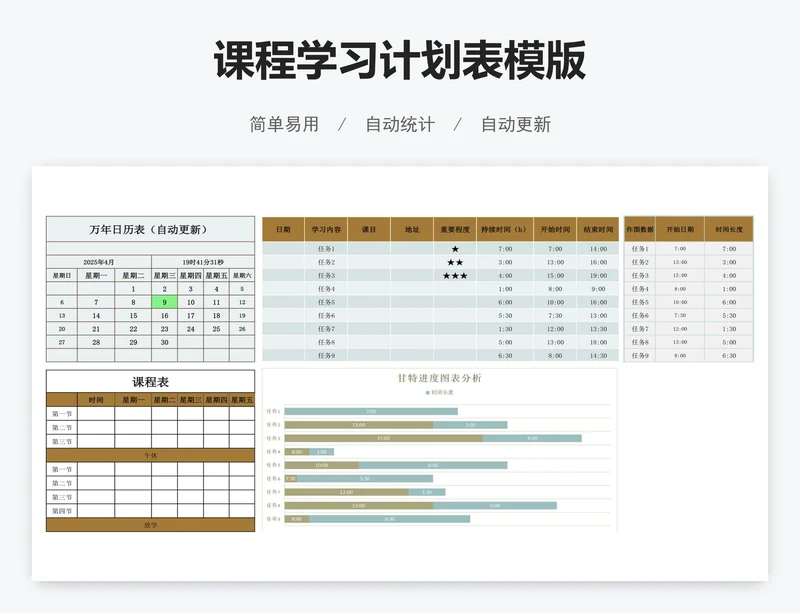
Task: Click the 甘特进度图表分析 chart title
Action: (x=439, y=378)
